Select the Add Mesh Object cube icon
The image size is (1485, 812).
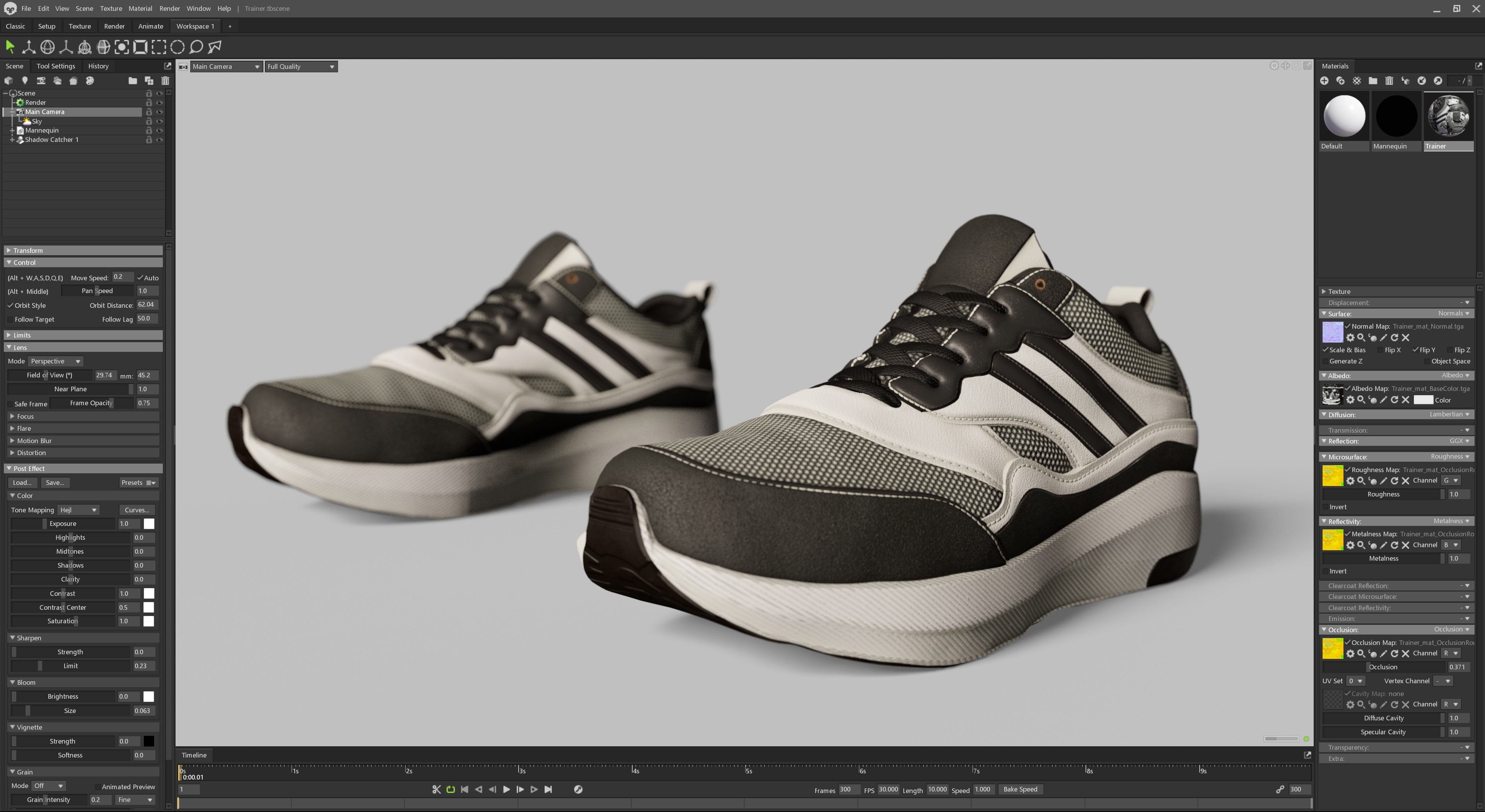tap(9, 81)
